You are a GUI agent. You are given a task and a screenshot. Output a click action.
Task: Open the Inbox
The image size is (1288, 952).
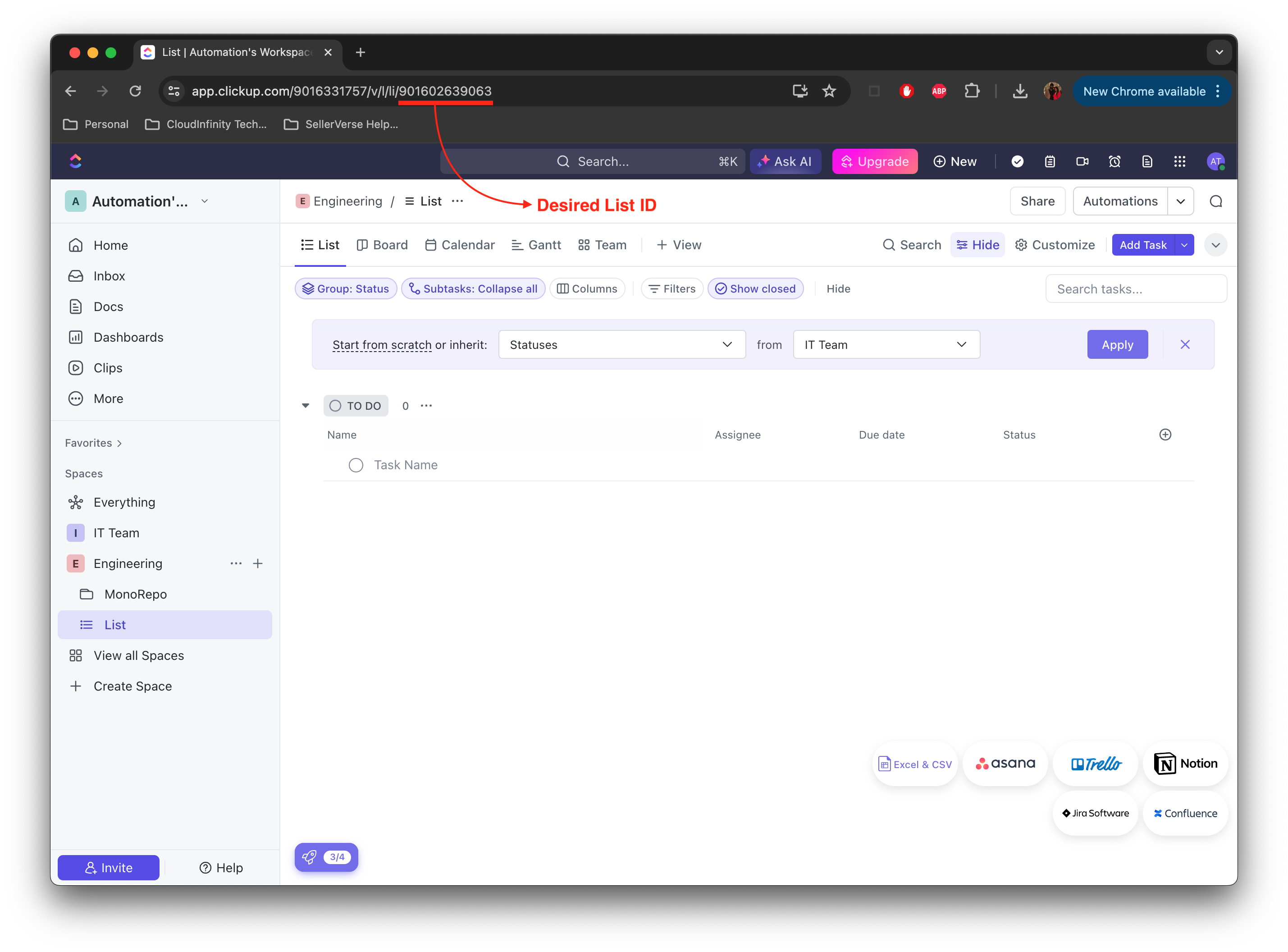(110, 275)
